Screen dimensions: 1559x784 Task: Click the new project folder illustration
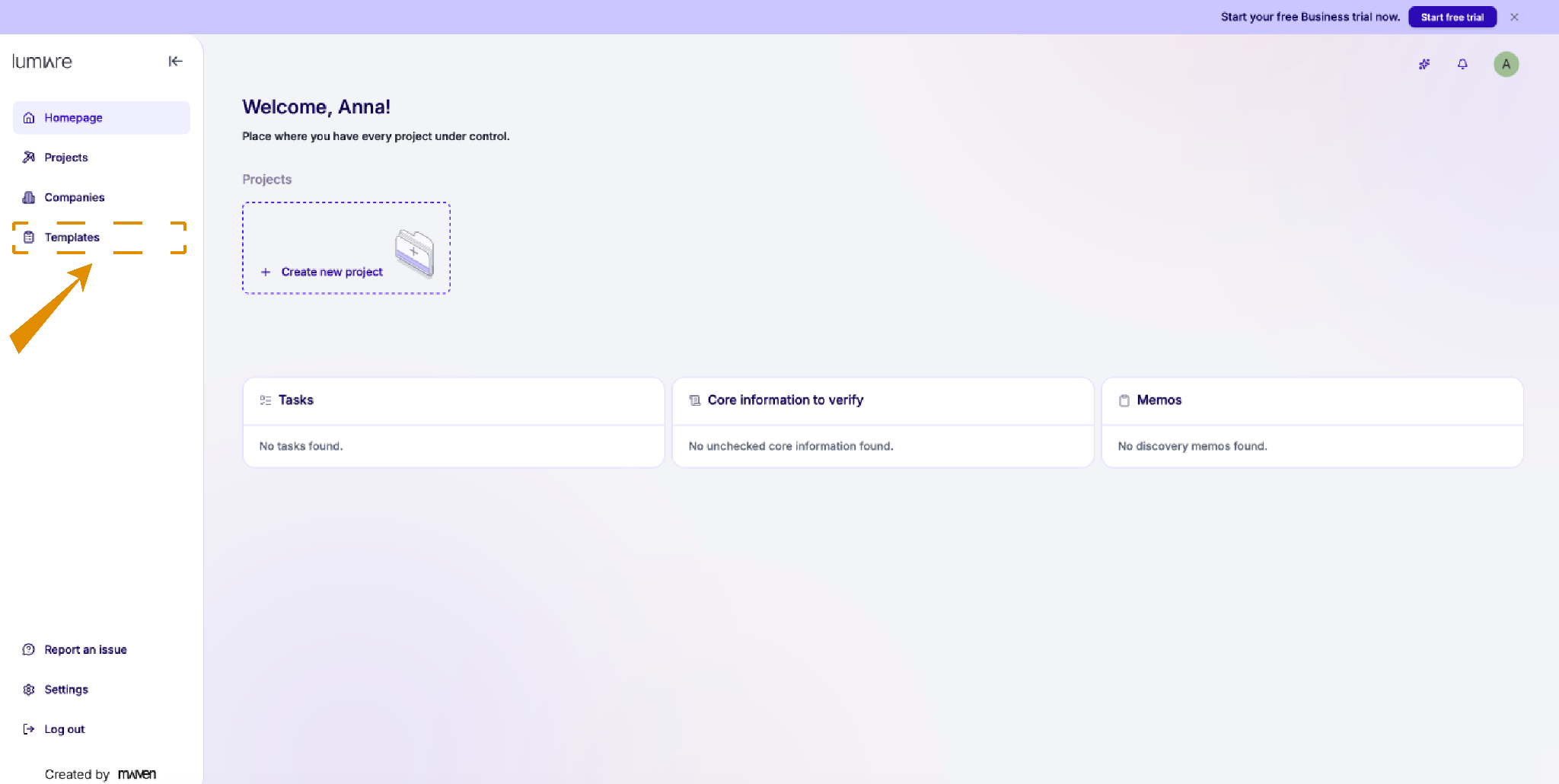415,253
